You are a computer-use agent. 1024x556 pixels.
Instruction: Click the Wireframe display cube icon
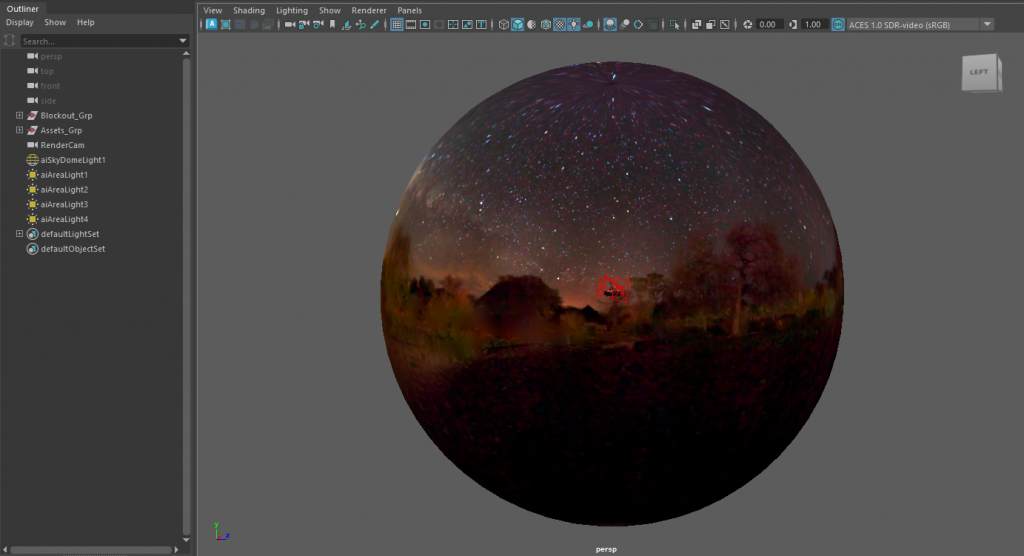coord(504,24)
